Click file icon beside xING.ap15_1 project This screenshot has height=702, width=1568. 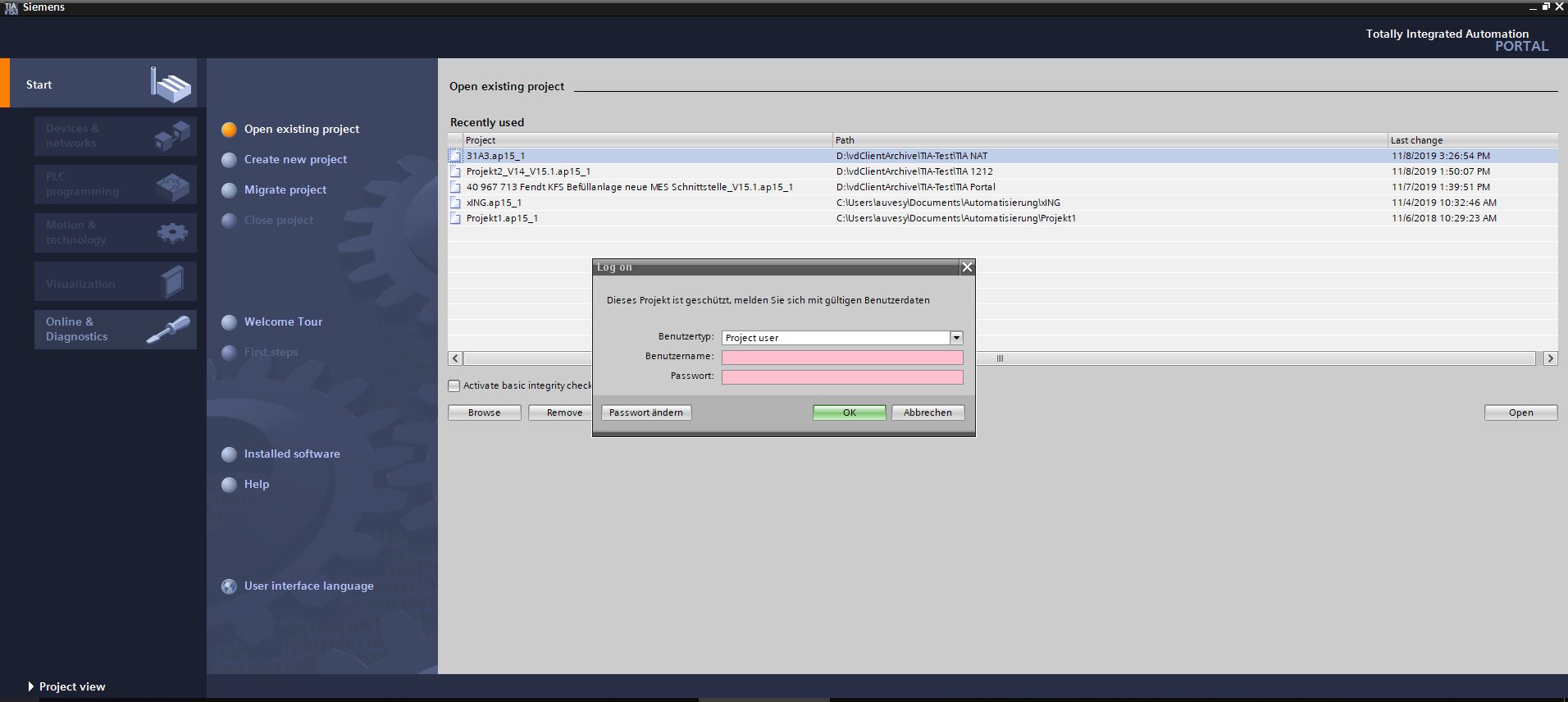tap(455, 203)
